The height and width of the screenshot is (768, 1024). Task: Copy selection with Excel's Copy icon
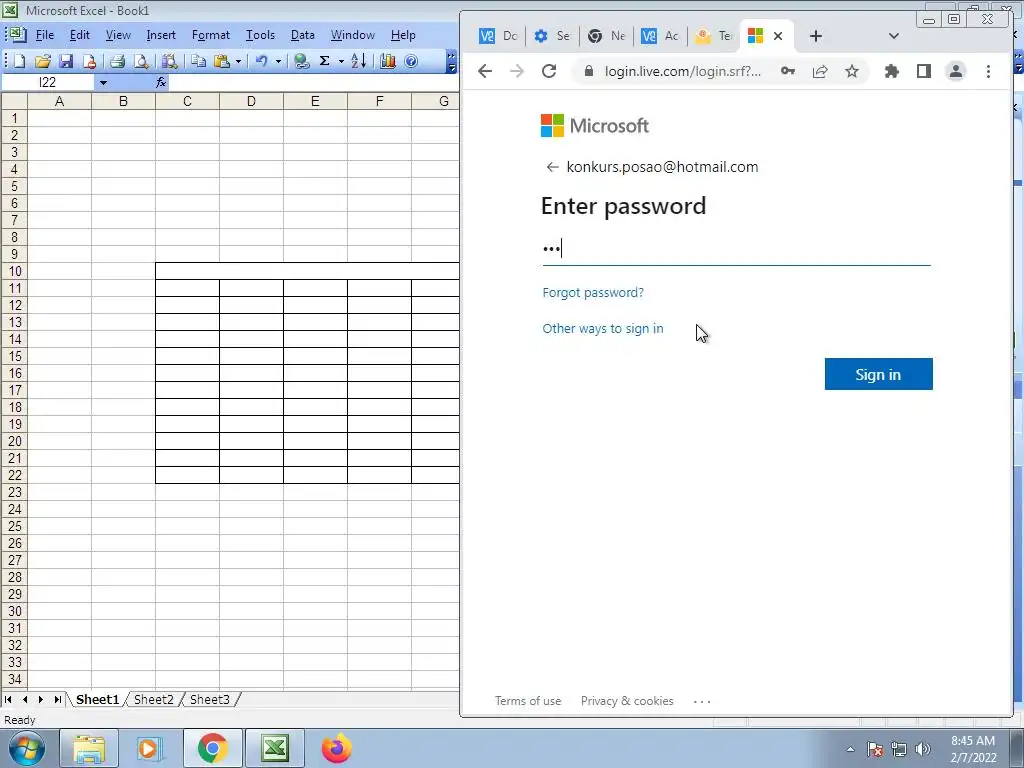(x=199, y=61)
